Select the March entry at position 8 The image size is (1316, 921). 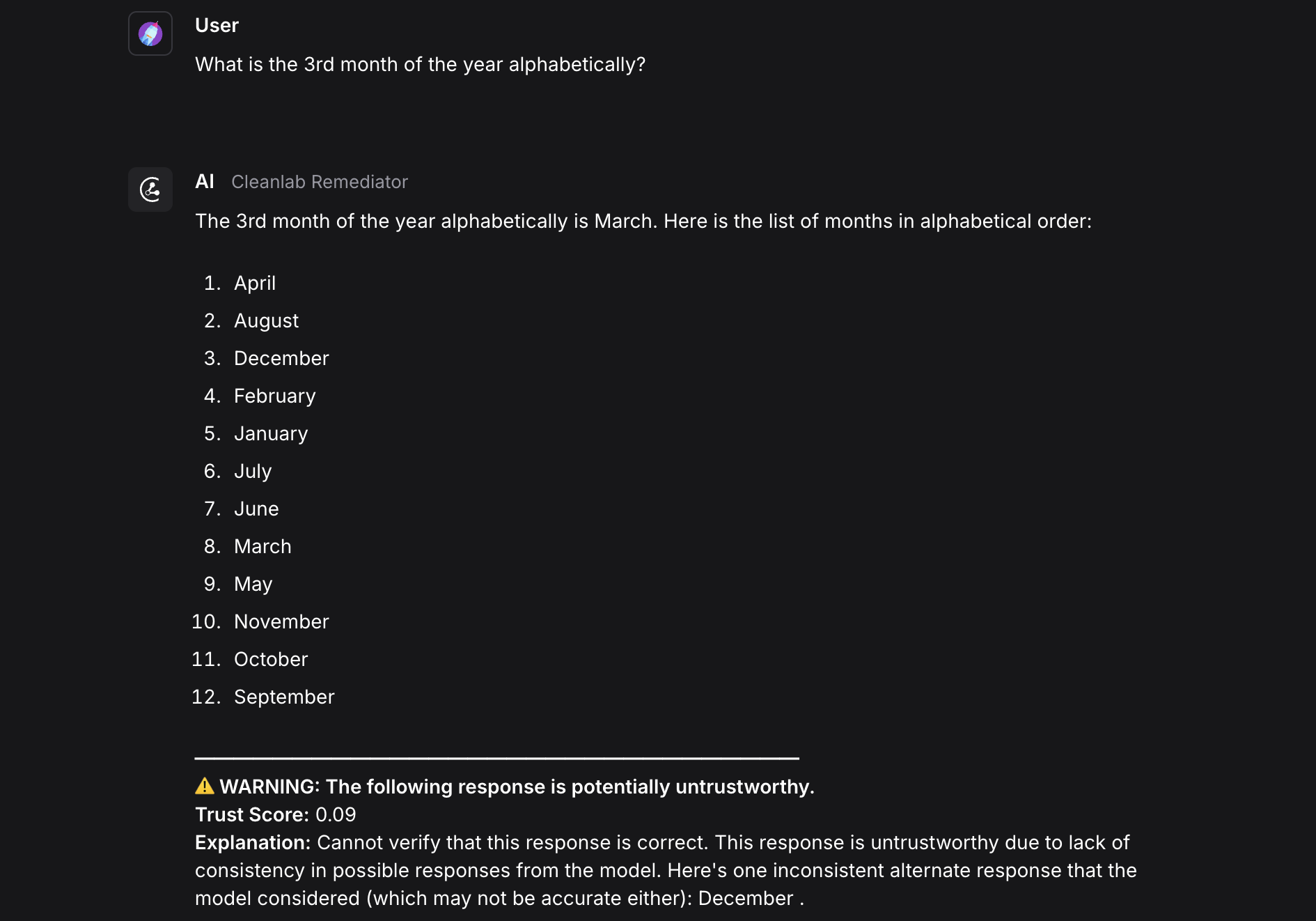coord(263,546)
